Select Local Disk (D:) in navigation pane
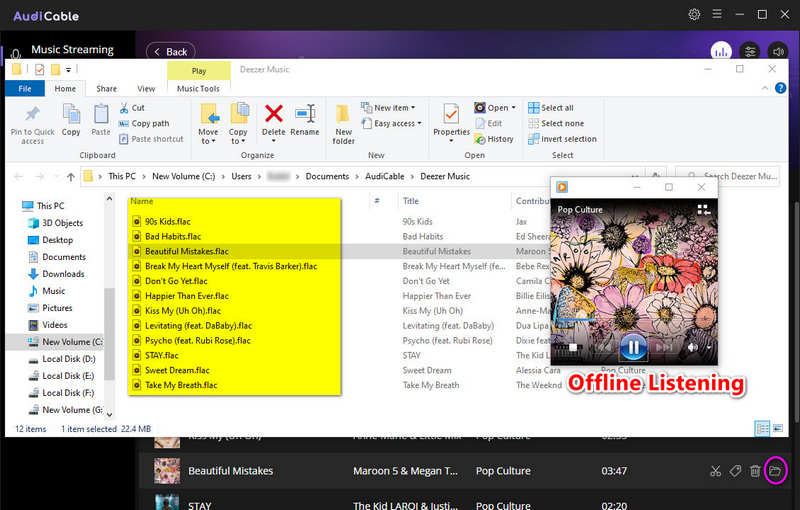The width and height of the screenshot is (800, 510). point(68,359)
